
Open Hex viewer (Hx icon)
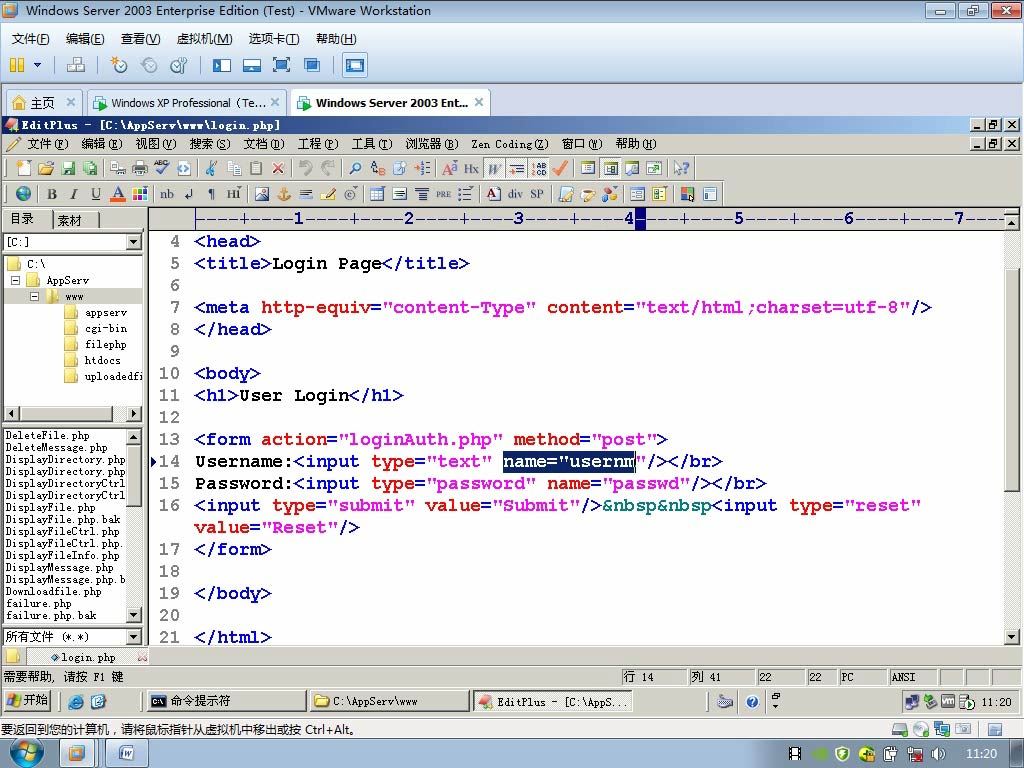click(x=472, y=168)
